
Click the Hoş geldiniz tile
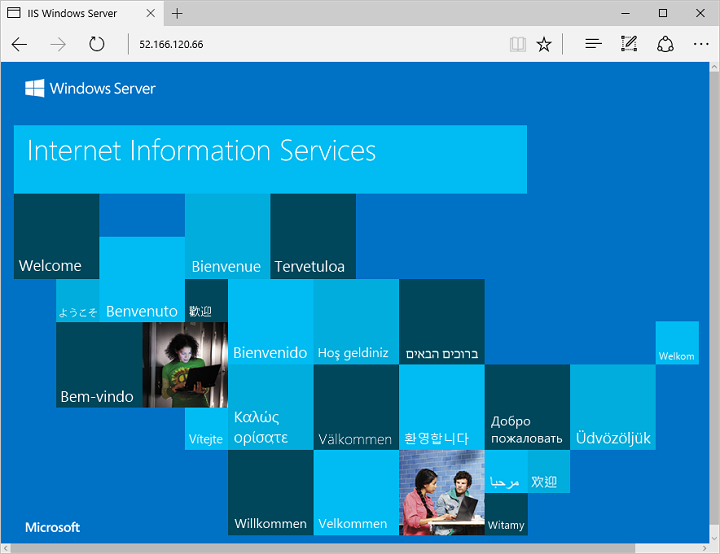point(356,322)
